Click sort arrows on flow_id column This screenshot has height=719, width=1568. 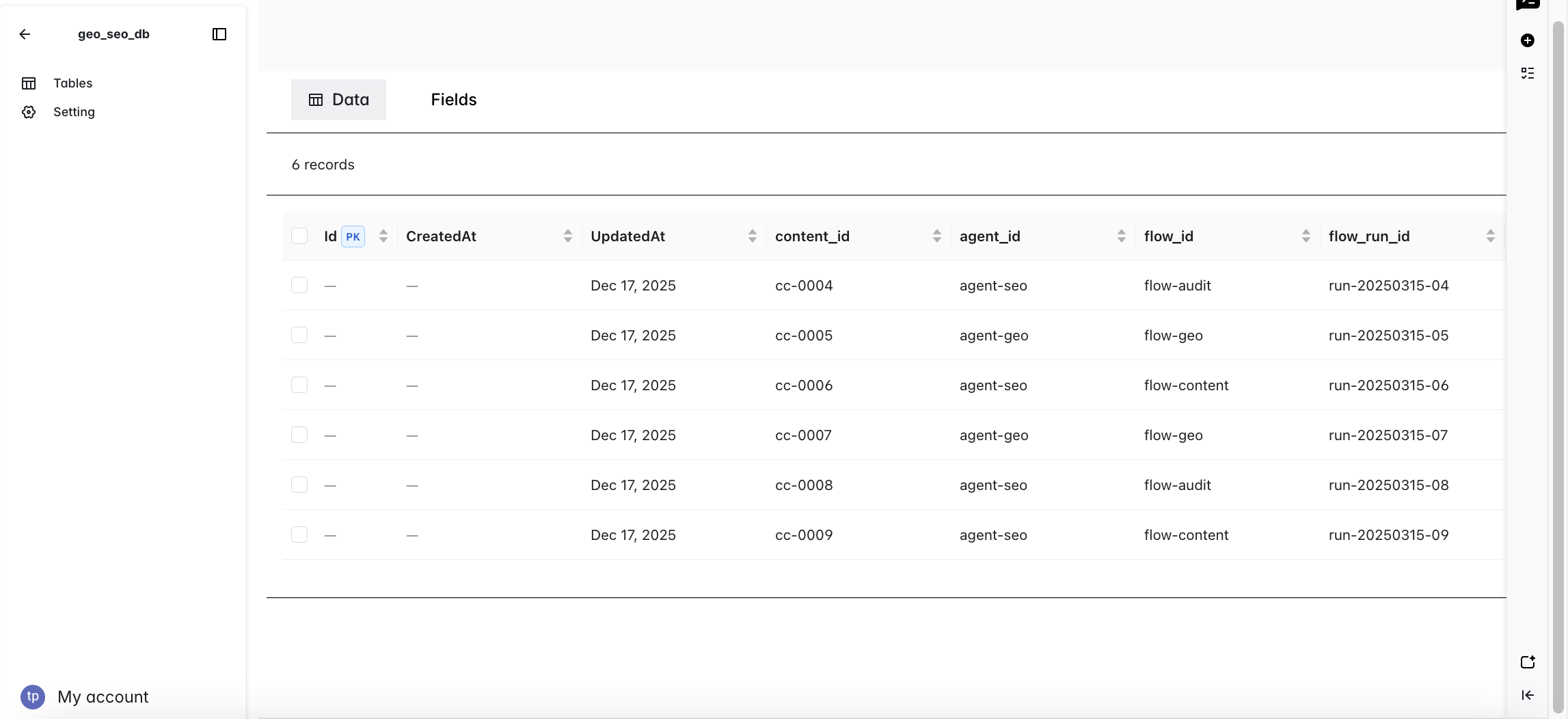point(1306,236)
